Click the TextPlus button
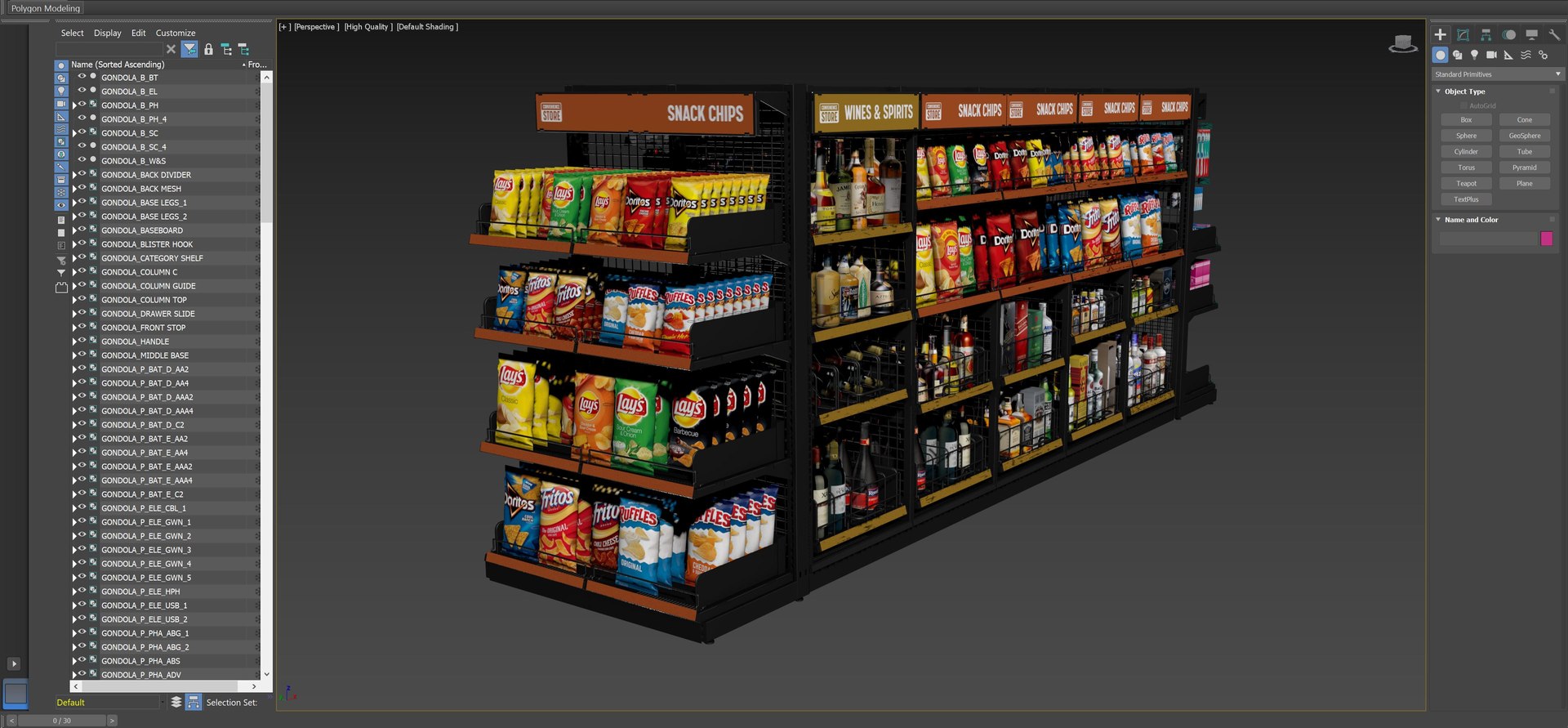This screenshot has width=1568, height=728. click(x=1466, y=199)
